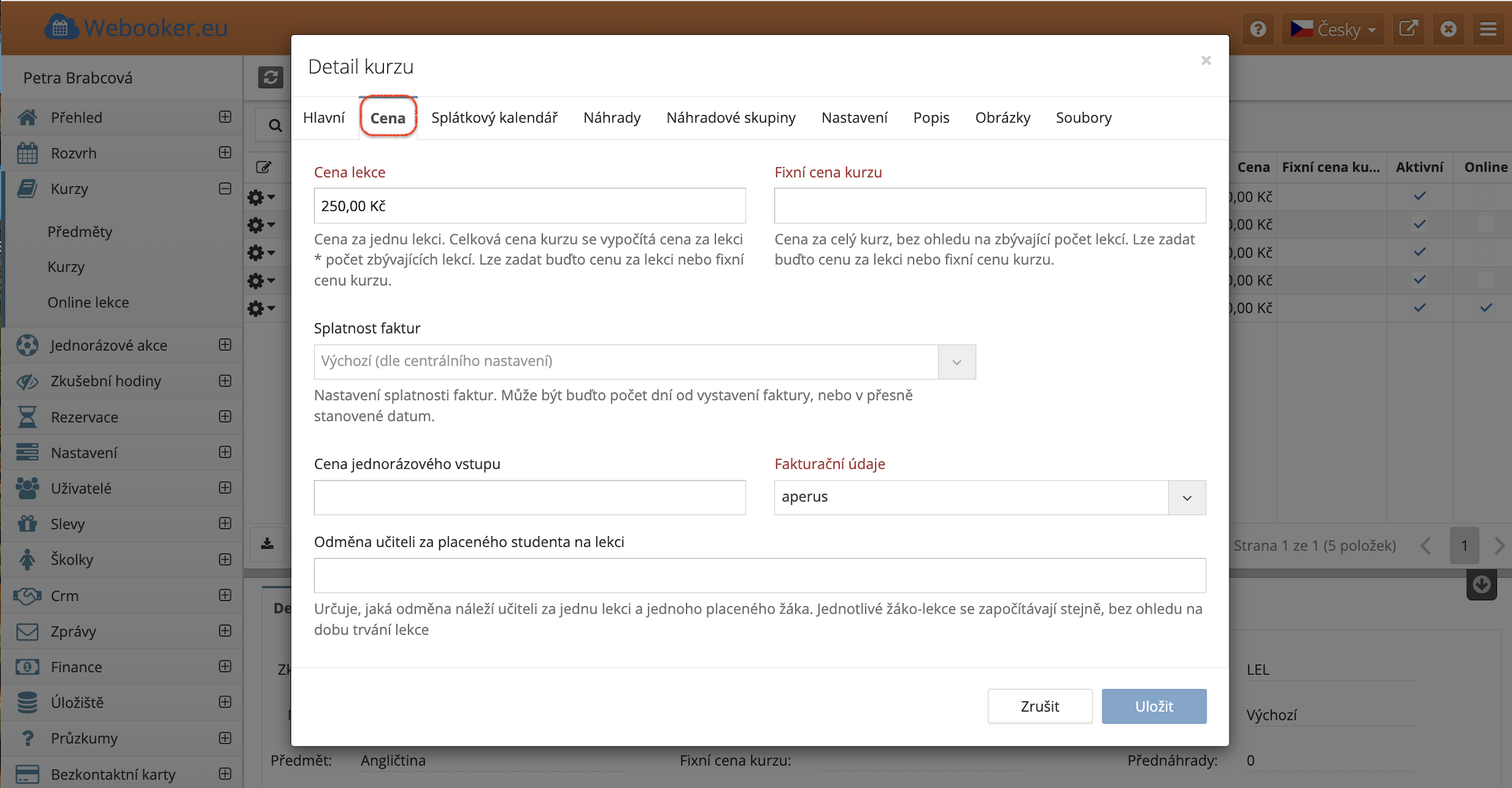The width and height of the screenshot is (1512, 788).
Task: Switch to the Náhrady tab
Action: pyautogui.click(x=612, y=118)
